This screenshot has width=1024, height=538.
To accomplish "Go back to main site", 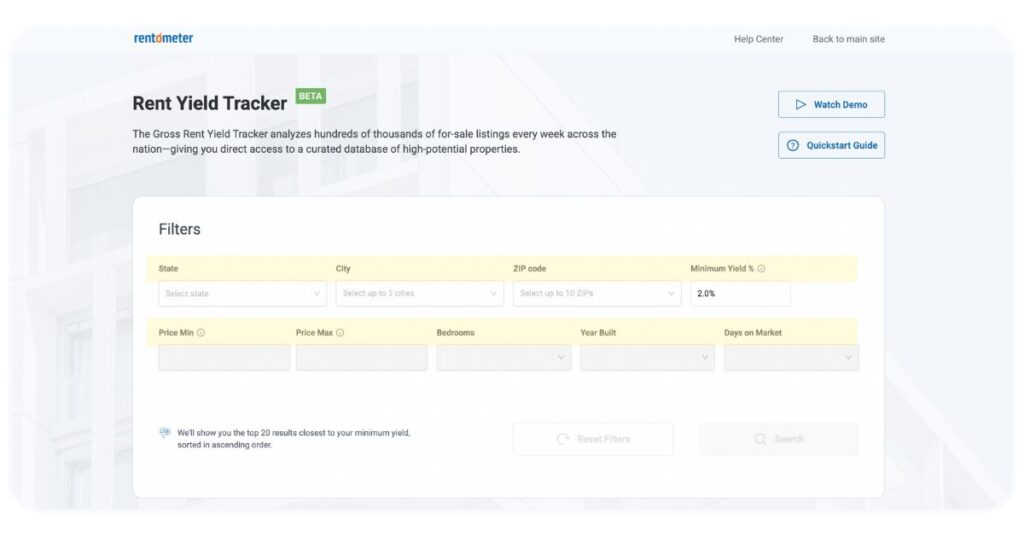I will pos(848,39).
